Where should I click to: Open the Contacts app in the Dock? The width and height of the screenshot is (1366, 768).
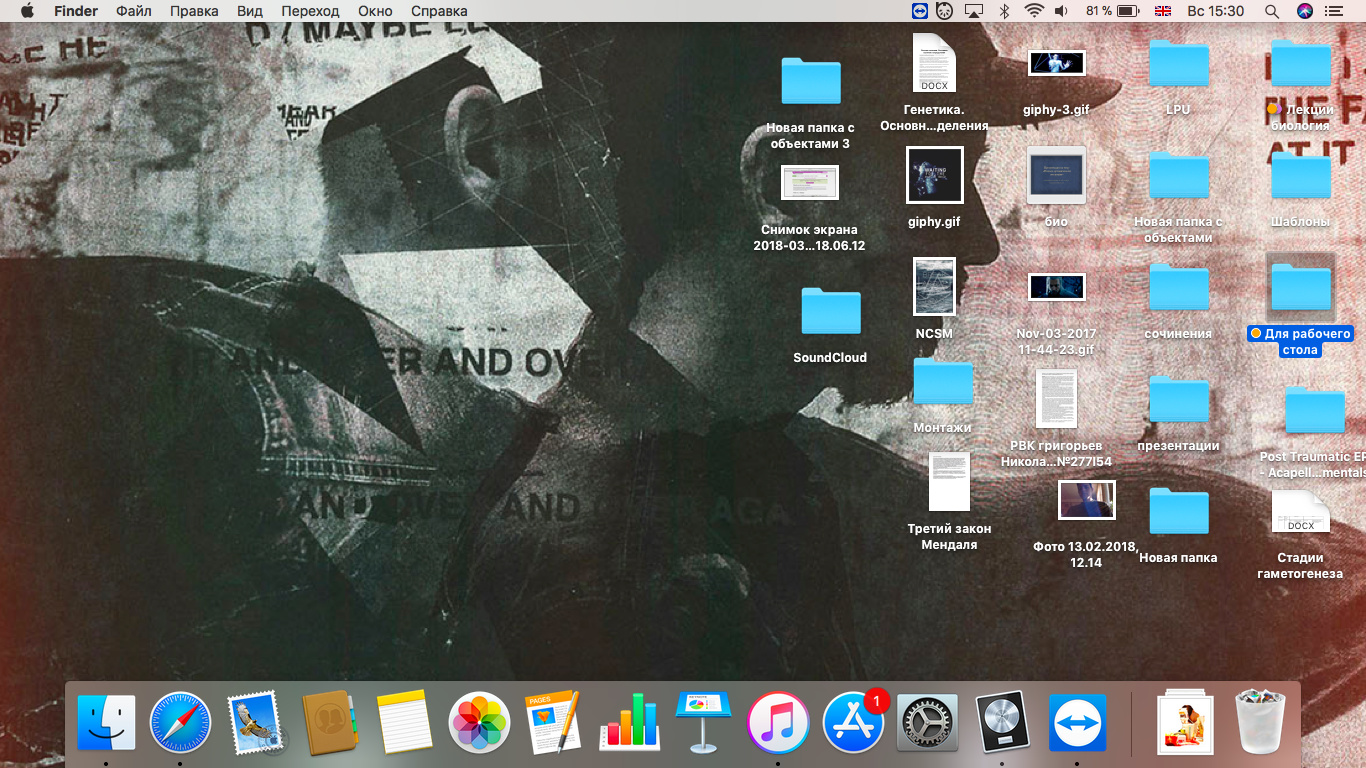click(329, 722)
